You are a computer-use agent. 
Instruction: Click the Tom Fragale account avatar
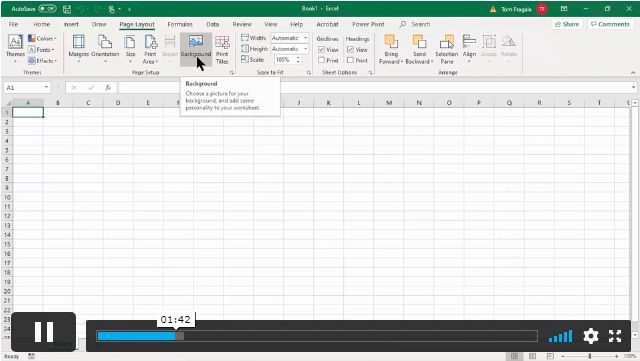(x=542, y=9)
